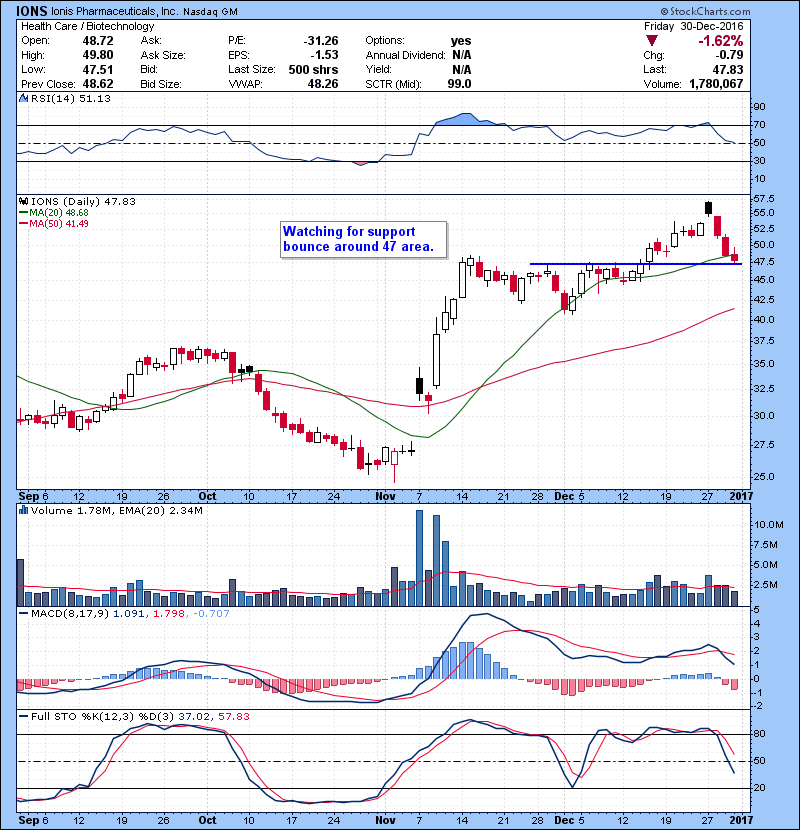Click the Oct label on the price chart axis
The height and width of the screenshot is (830, 800).
(207, 497)
